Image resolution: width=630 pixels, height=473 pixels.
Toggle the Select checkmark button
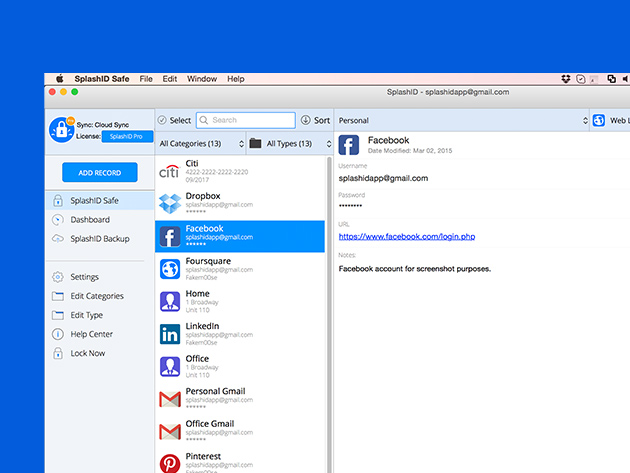(x=174, y=120)
